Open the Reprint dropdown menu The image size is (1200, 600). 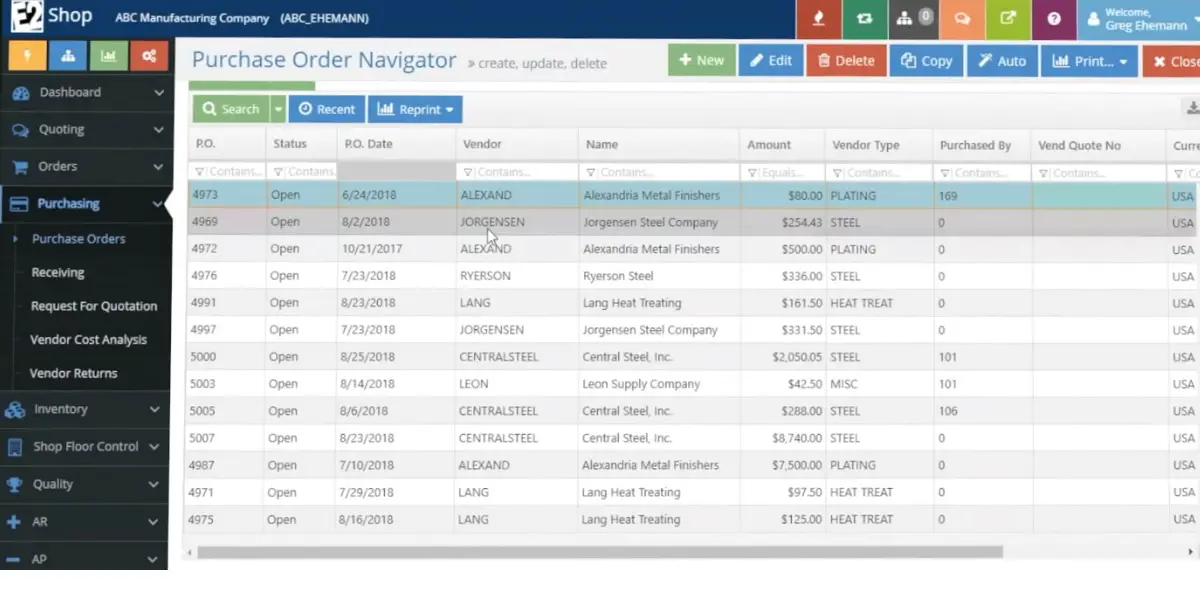(415, 109)
